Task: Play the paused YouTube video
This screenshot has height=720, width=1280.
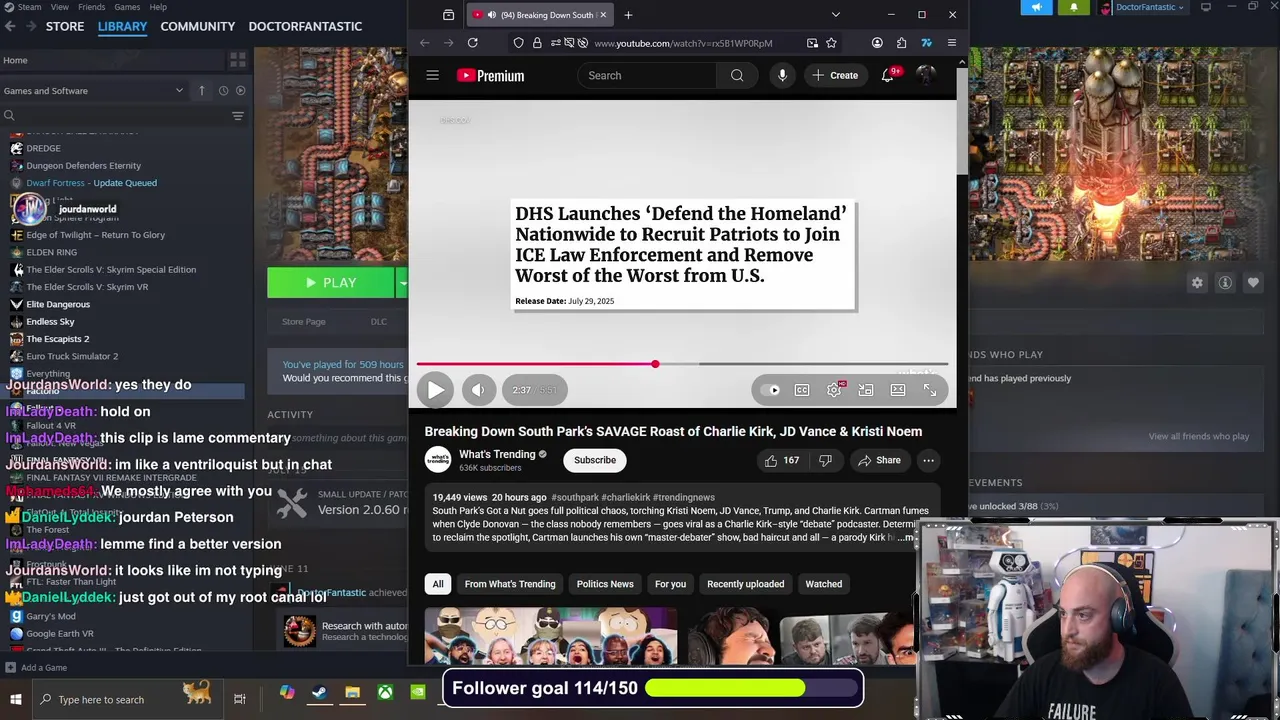Action: [x=436, y=390]
